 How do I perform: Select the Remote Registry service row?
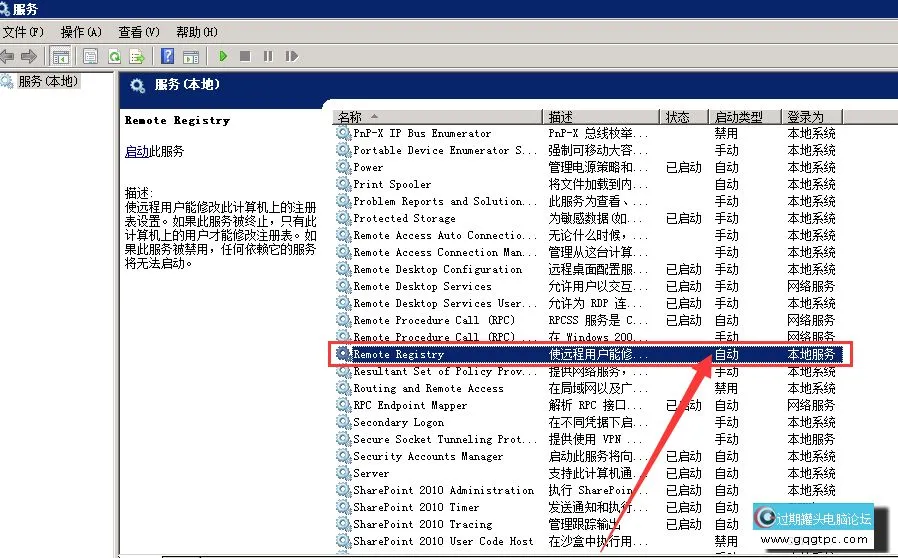pyautogui.click(x=398, y=354)
